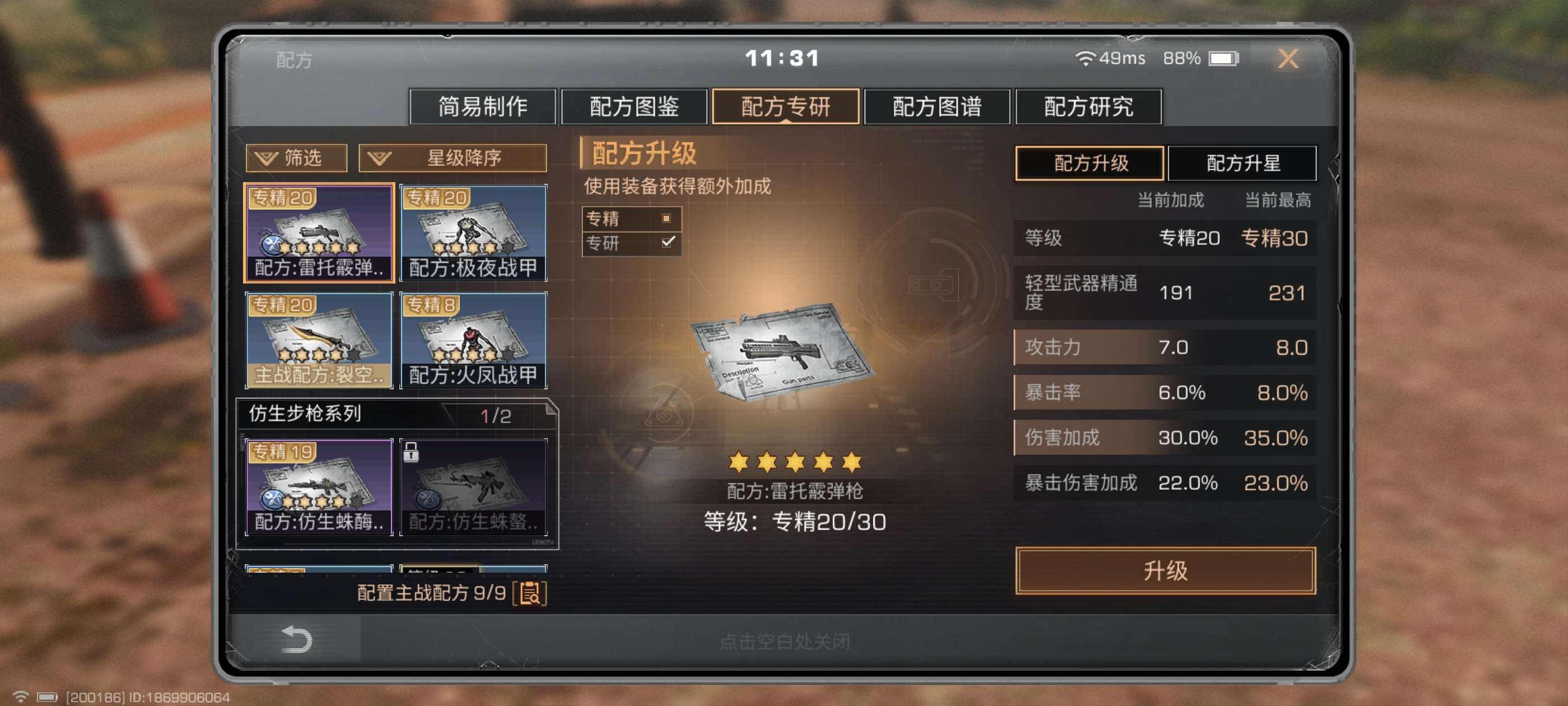Toggle the 专精 checkbox
1568x706 pixels.
click(666, 218)
